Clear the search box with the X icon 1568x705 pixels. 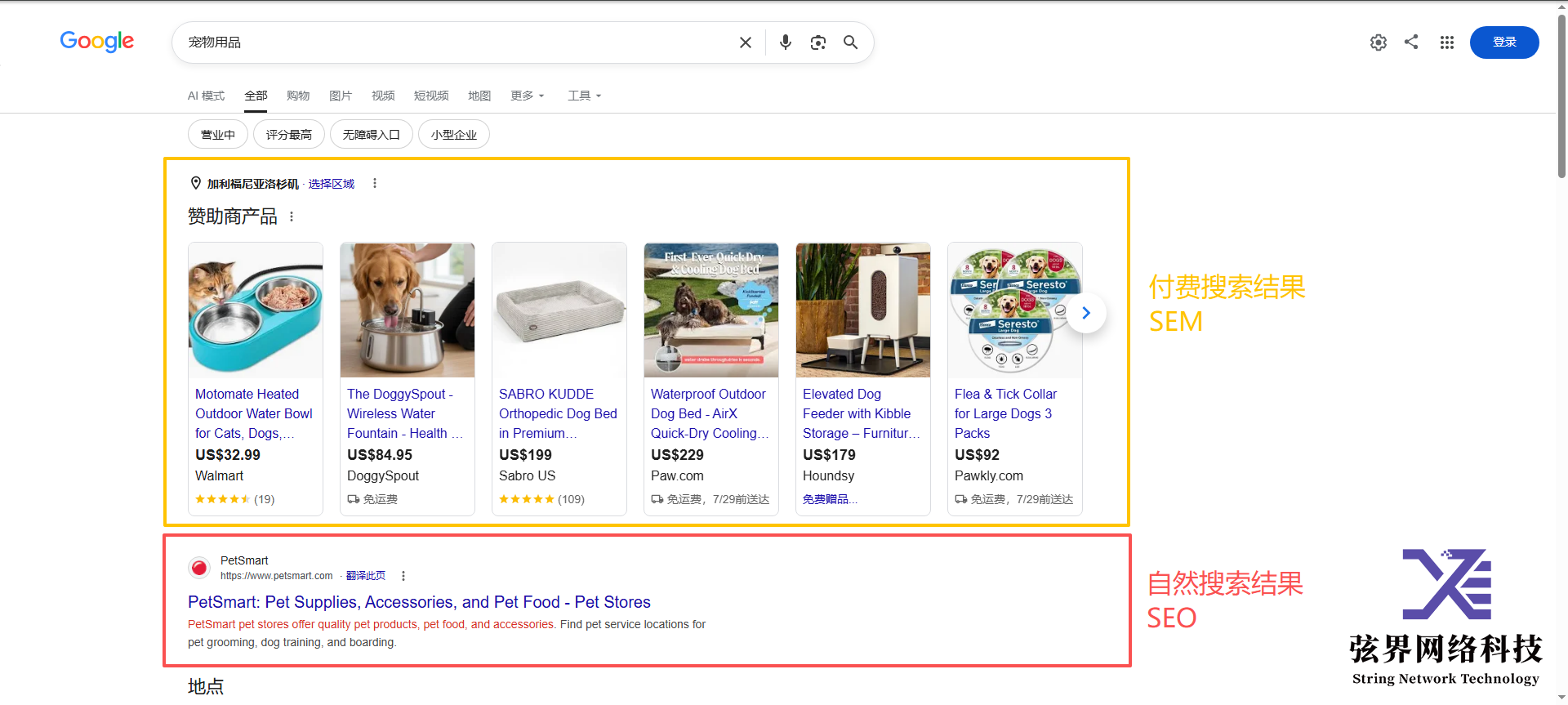[745, 42]
